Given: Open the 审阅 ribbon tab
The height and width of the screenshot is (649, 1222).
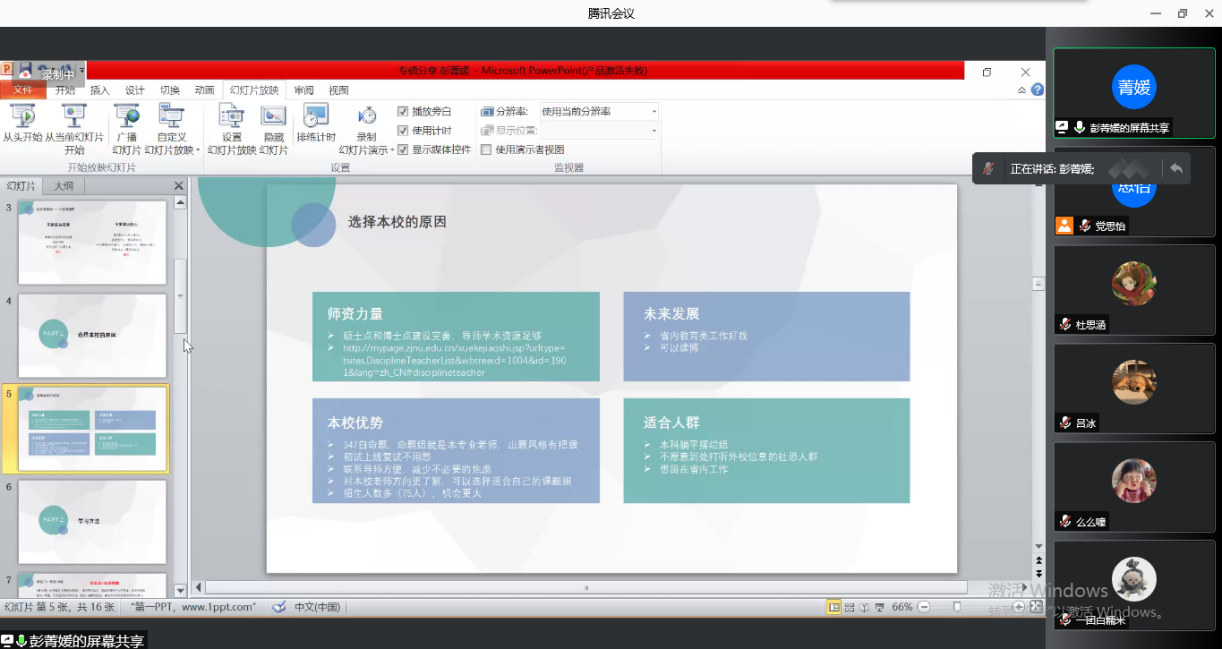Looking at the screenshot, I should [303, 90].
